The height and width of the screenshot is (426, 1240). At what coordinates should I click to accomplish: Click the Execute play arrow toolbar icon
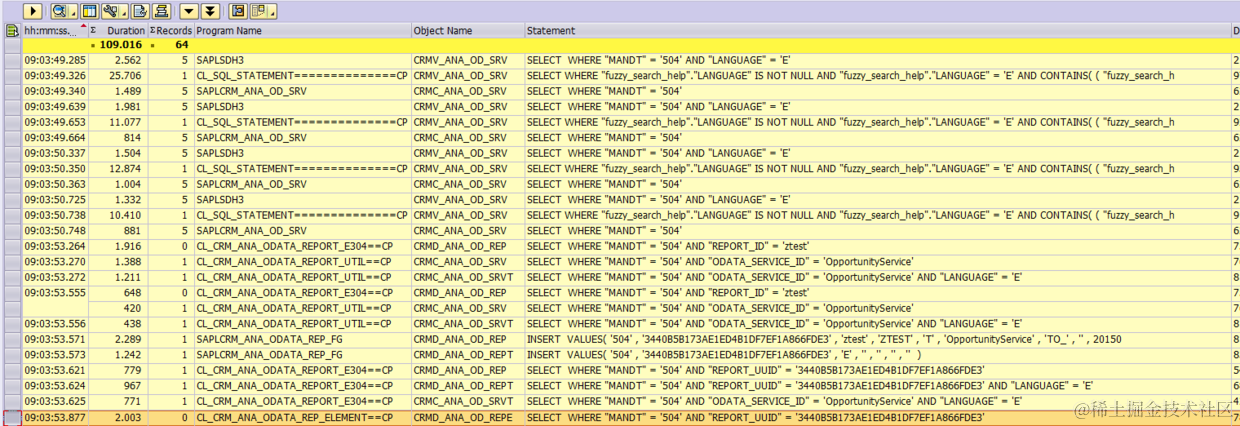[33, 11]
